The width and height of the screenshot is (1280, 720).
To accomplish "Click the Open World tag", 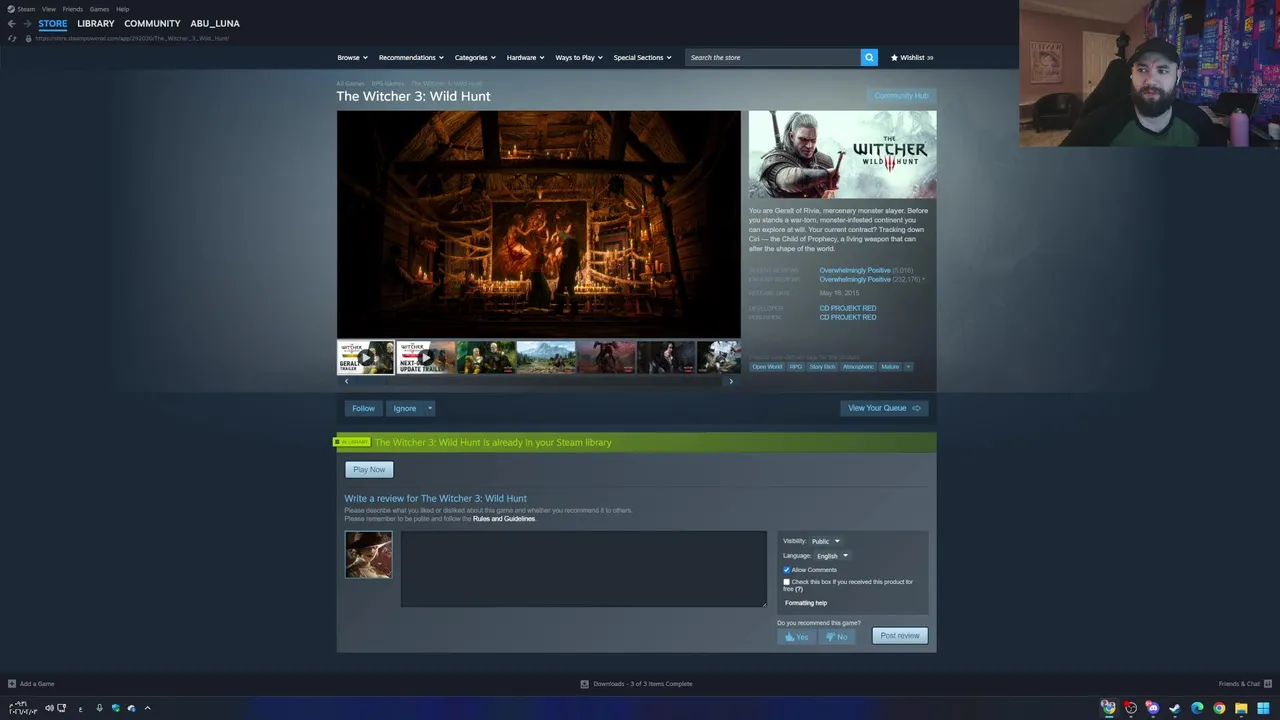I will pyautogui.click(x=767, y=367).
